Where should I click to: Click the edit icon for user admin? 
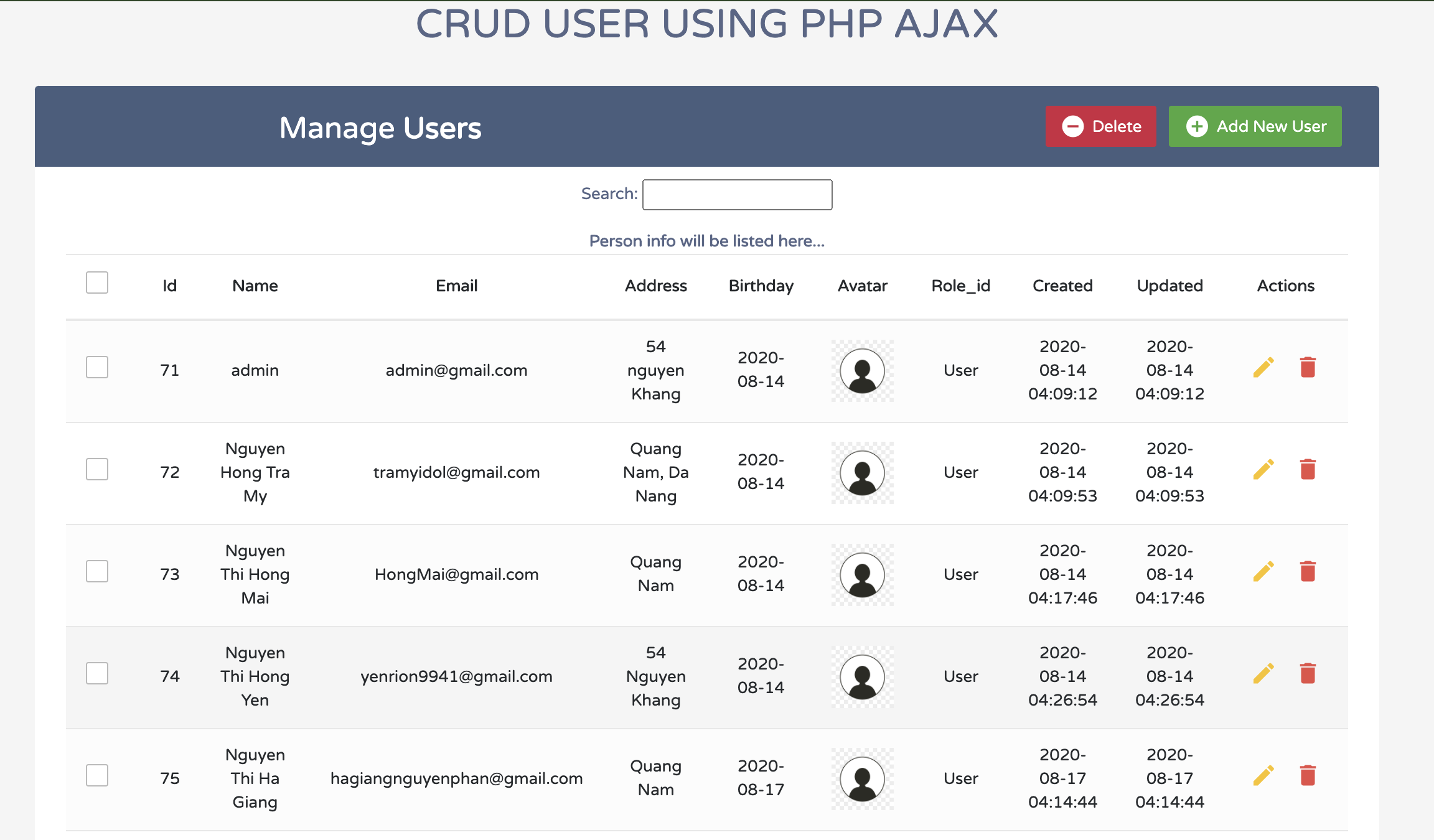pos(1264,368)
